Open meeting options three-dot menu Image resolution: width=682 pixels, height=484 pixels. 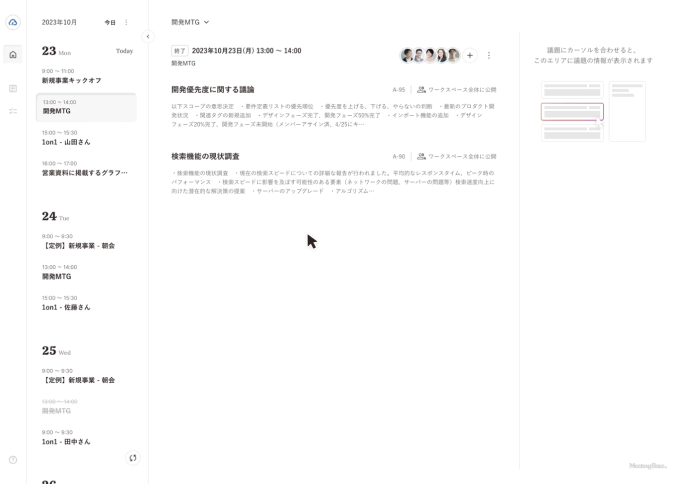click(x=489, y=56)
